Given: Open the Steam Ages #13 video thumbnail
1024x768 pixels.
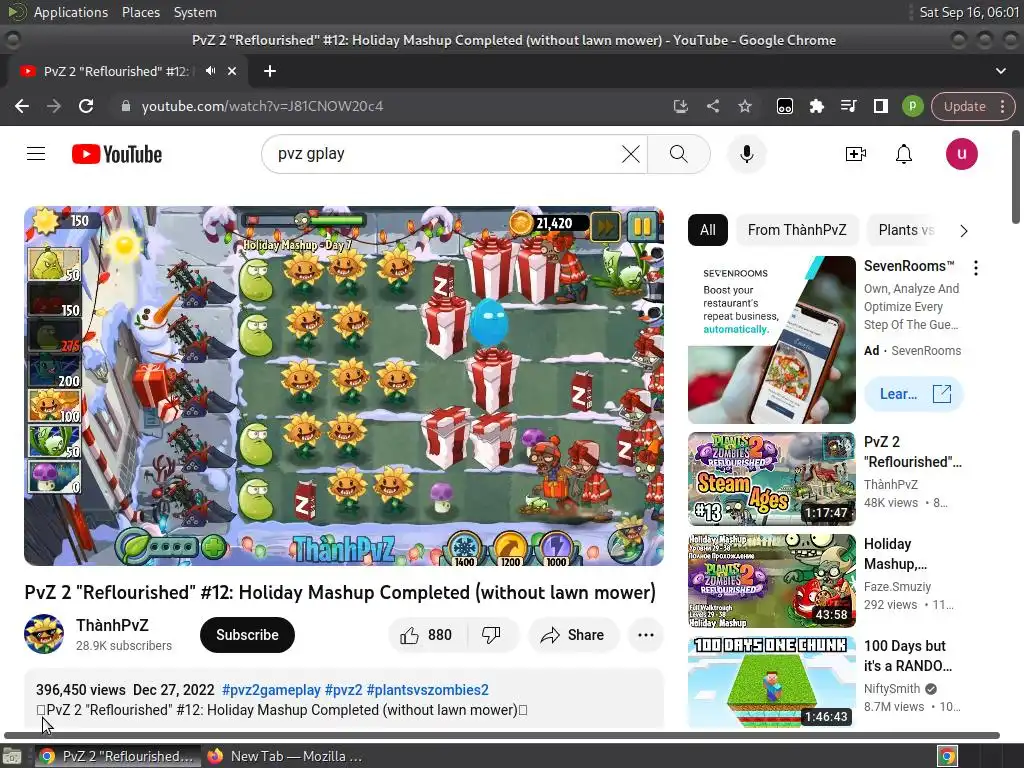Looking at the screenshot, I should click(x=771, y=479).
